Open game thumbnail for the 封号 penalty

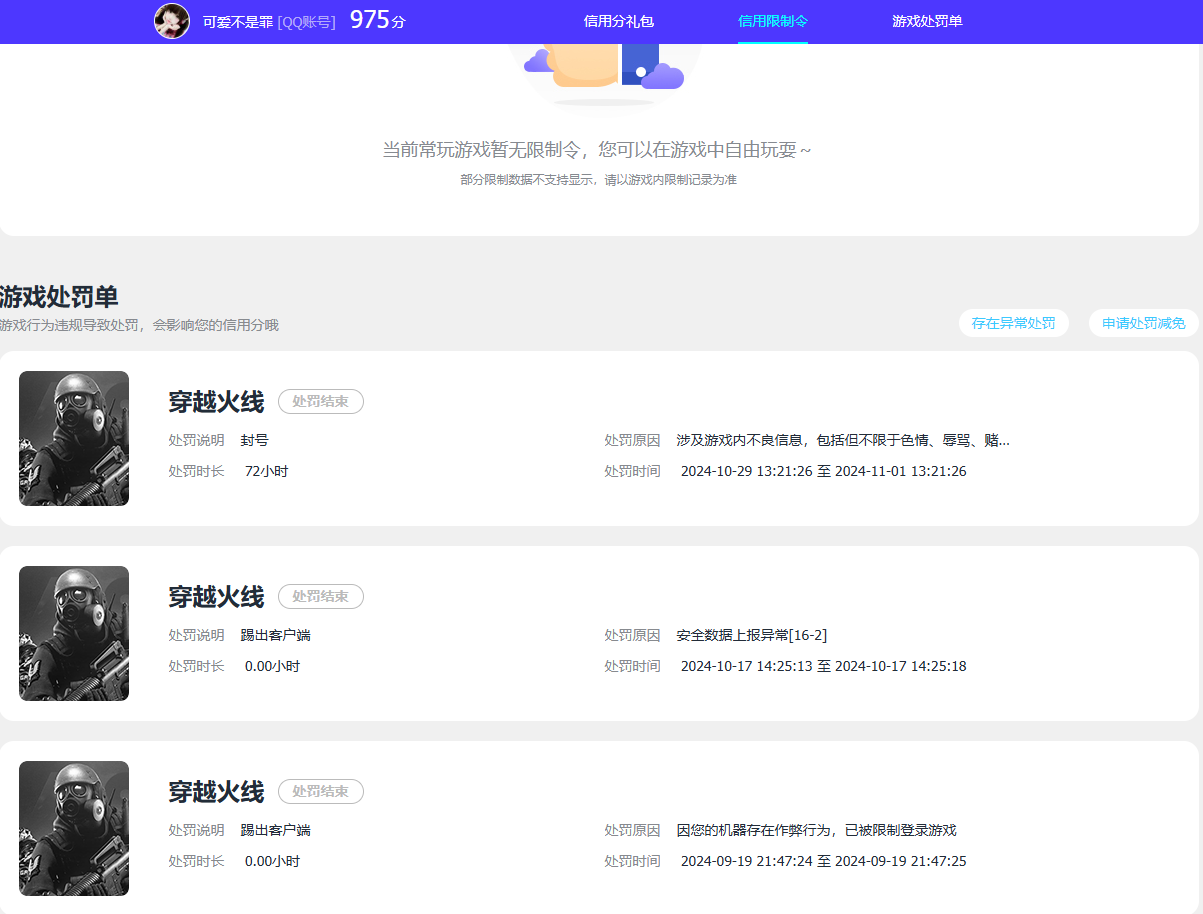[74, 438]
